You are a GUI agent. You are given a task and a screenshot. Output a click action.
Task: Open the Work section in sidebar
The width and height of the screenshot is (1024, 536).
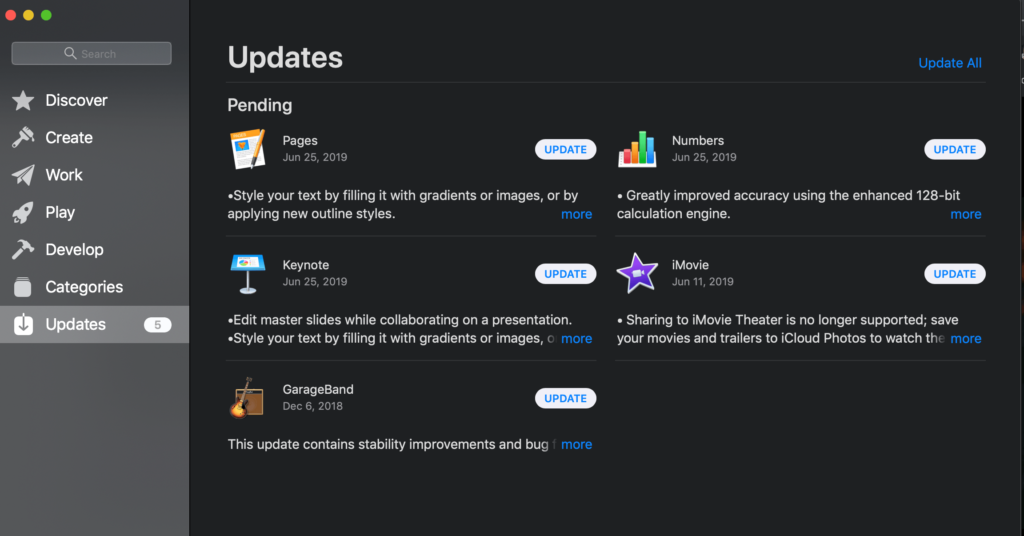(x=64, y=175)
